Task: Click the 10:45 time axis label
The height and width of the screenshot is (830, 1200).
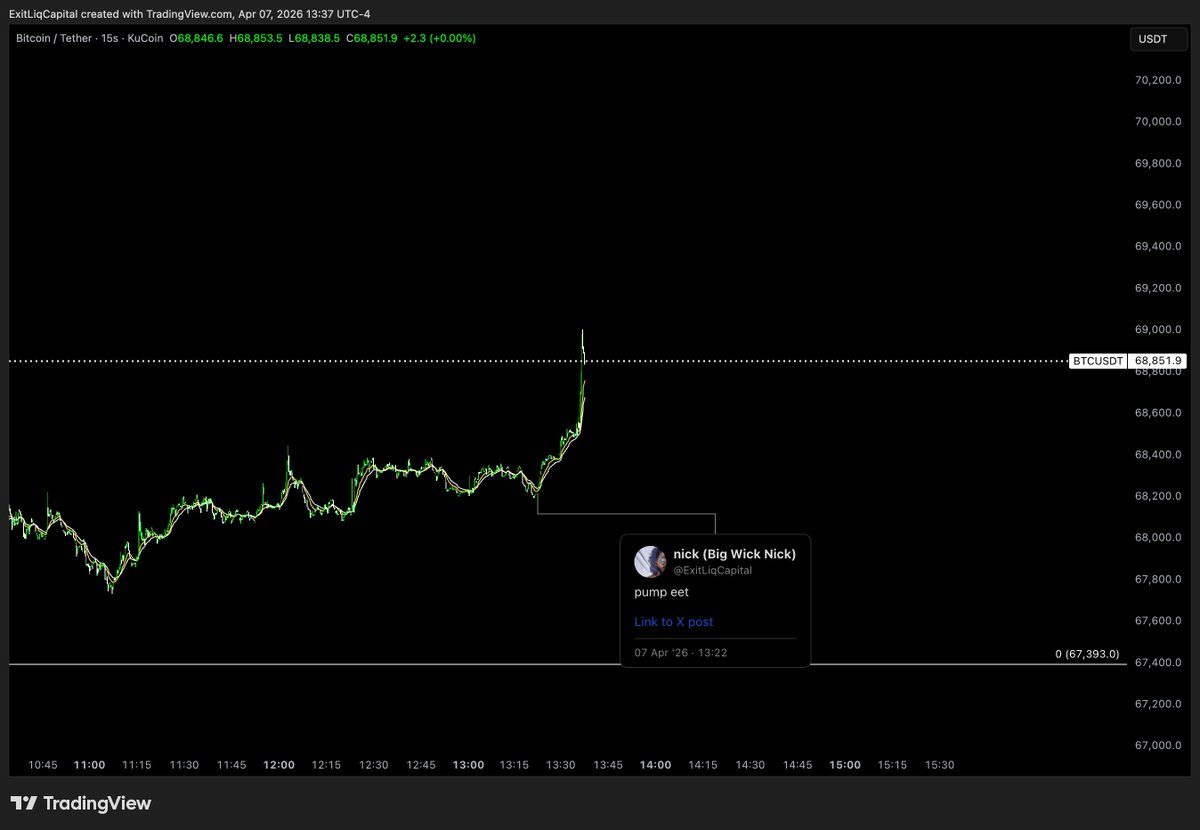Action: (x=42, y=765)
